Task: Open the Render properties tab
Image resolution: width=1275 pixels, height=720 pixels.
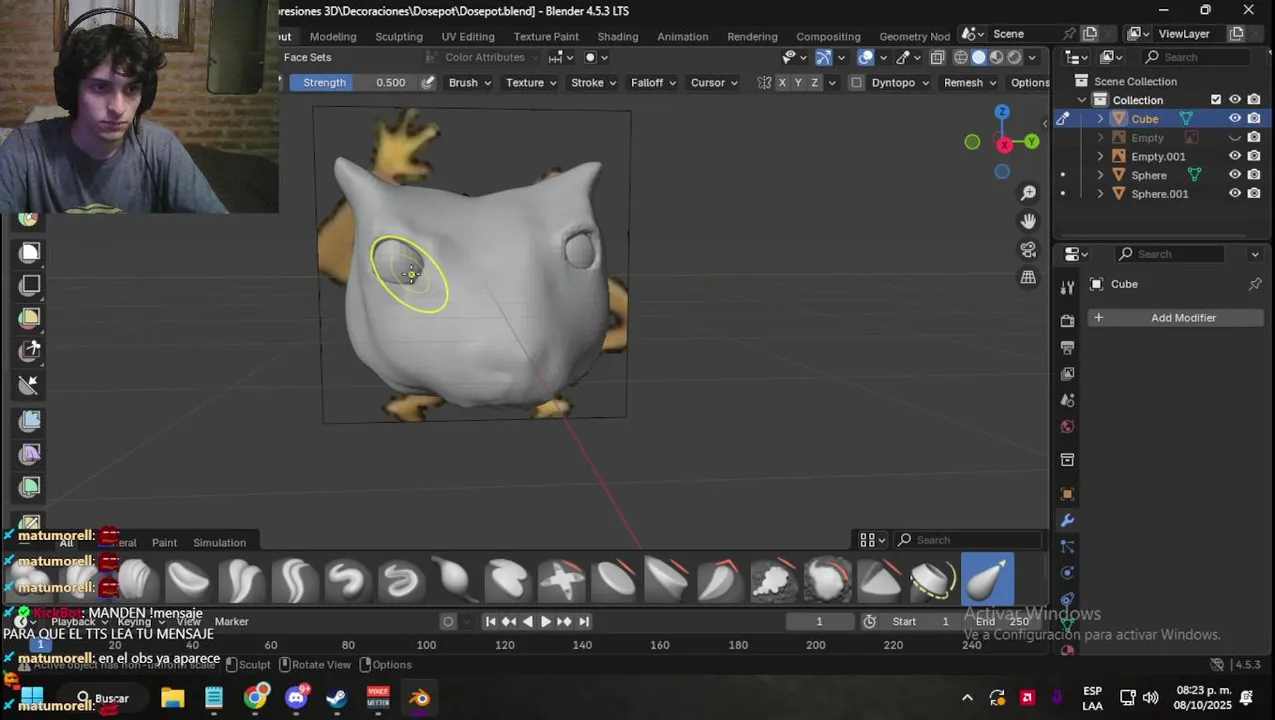Action: tap(1067, 320)
